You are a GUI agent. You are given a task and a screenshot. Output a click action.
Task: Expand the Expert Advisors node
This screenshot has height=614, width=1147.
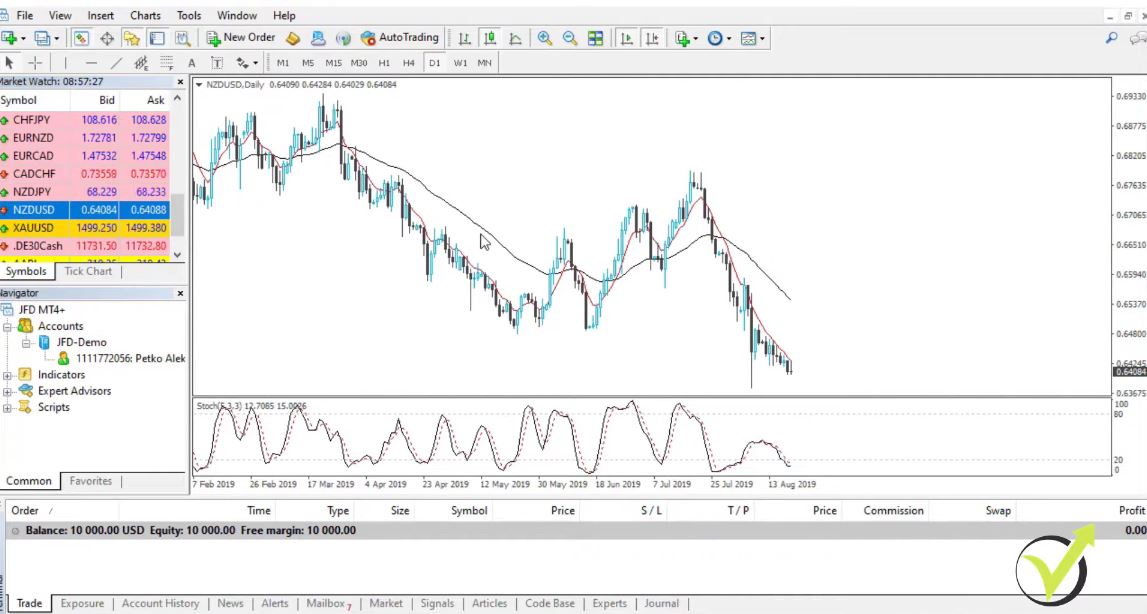(7, 391)
